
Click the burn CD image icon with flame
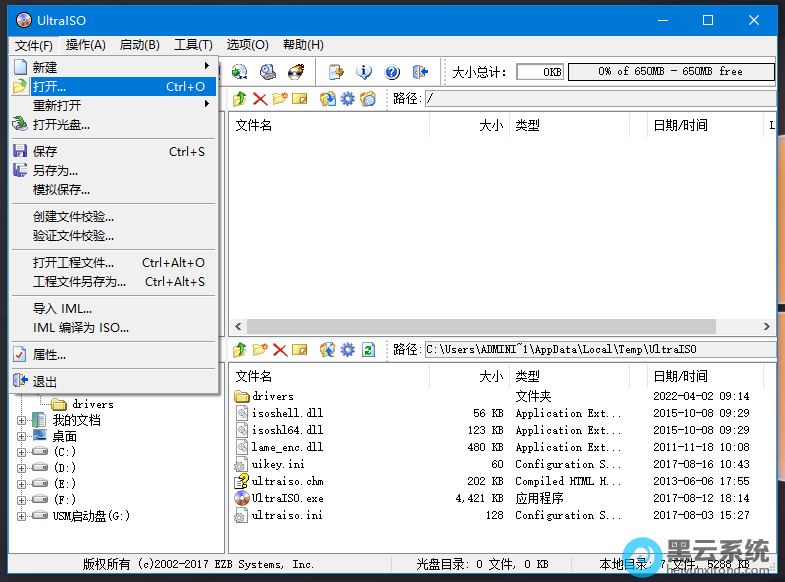point(296,72)
